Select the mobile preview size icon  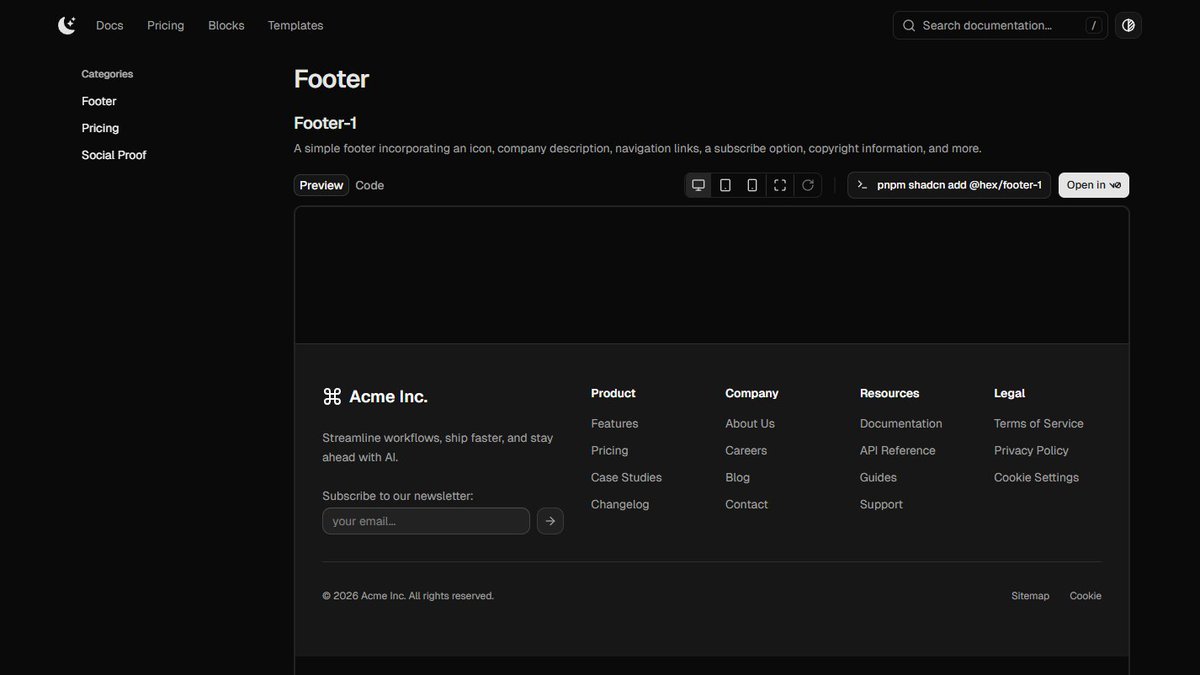752,185
